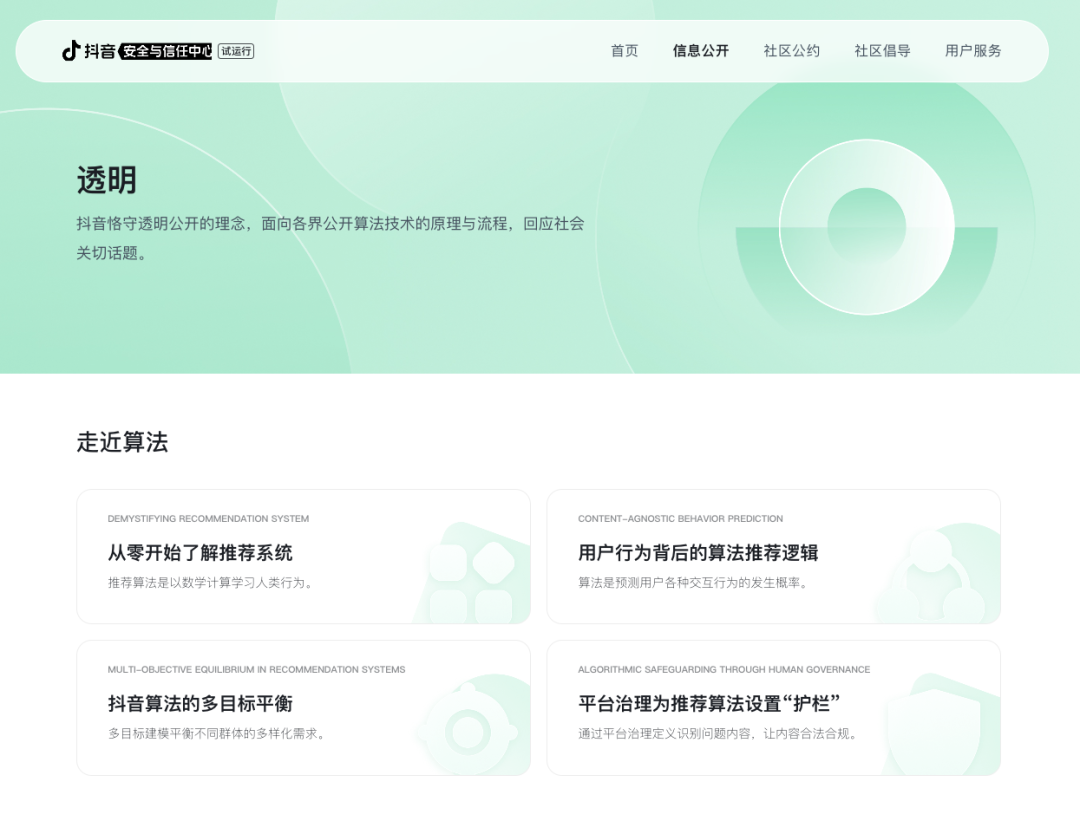Click the 走近算法 section heading
Screen dimensions: 1080x821
[122, 442]
